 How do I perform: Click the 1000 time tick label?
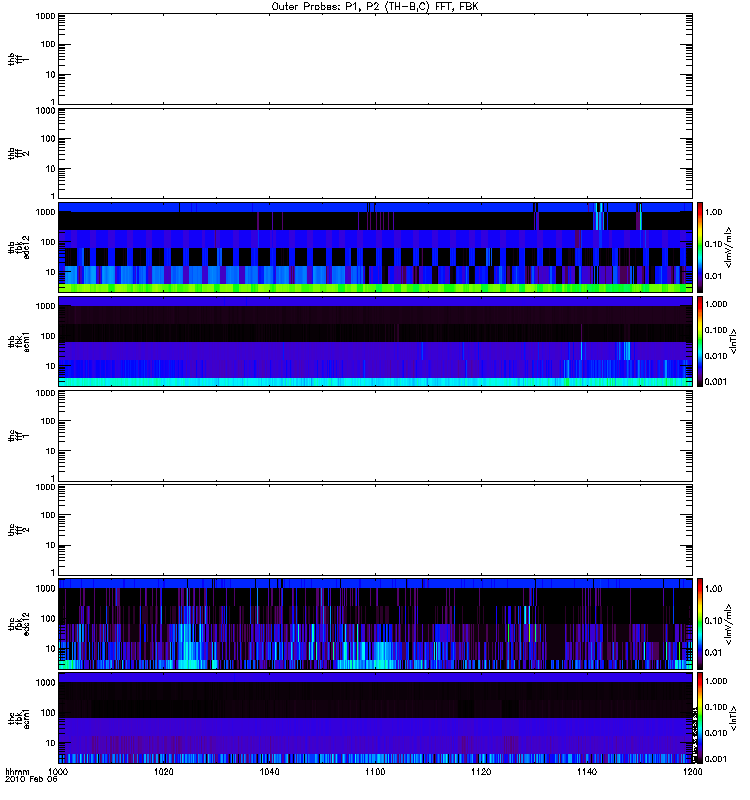pyautogui.click(x=58, y=771)
